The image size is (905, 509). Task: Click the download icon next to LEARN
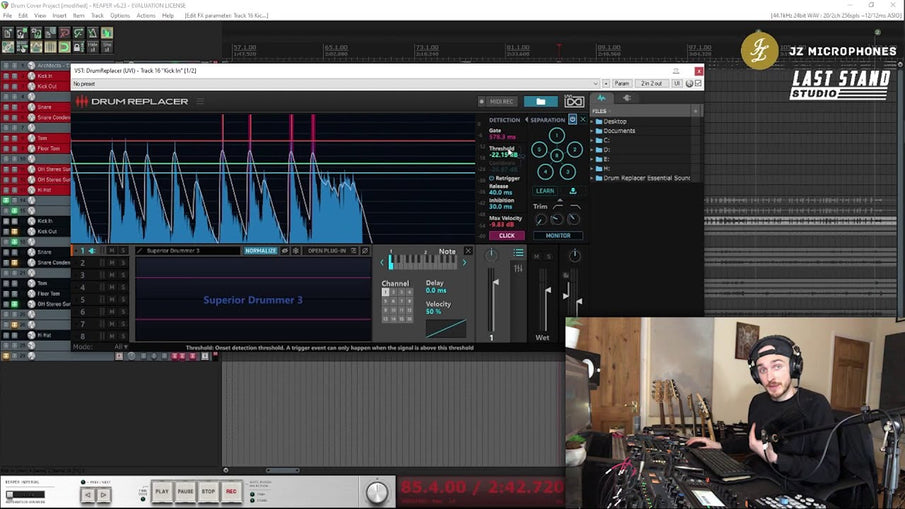click(x=573, y=190)
